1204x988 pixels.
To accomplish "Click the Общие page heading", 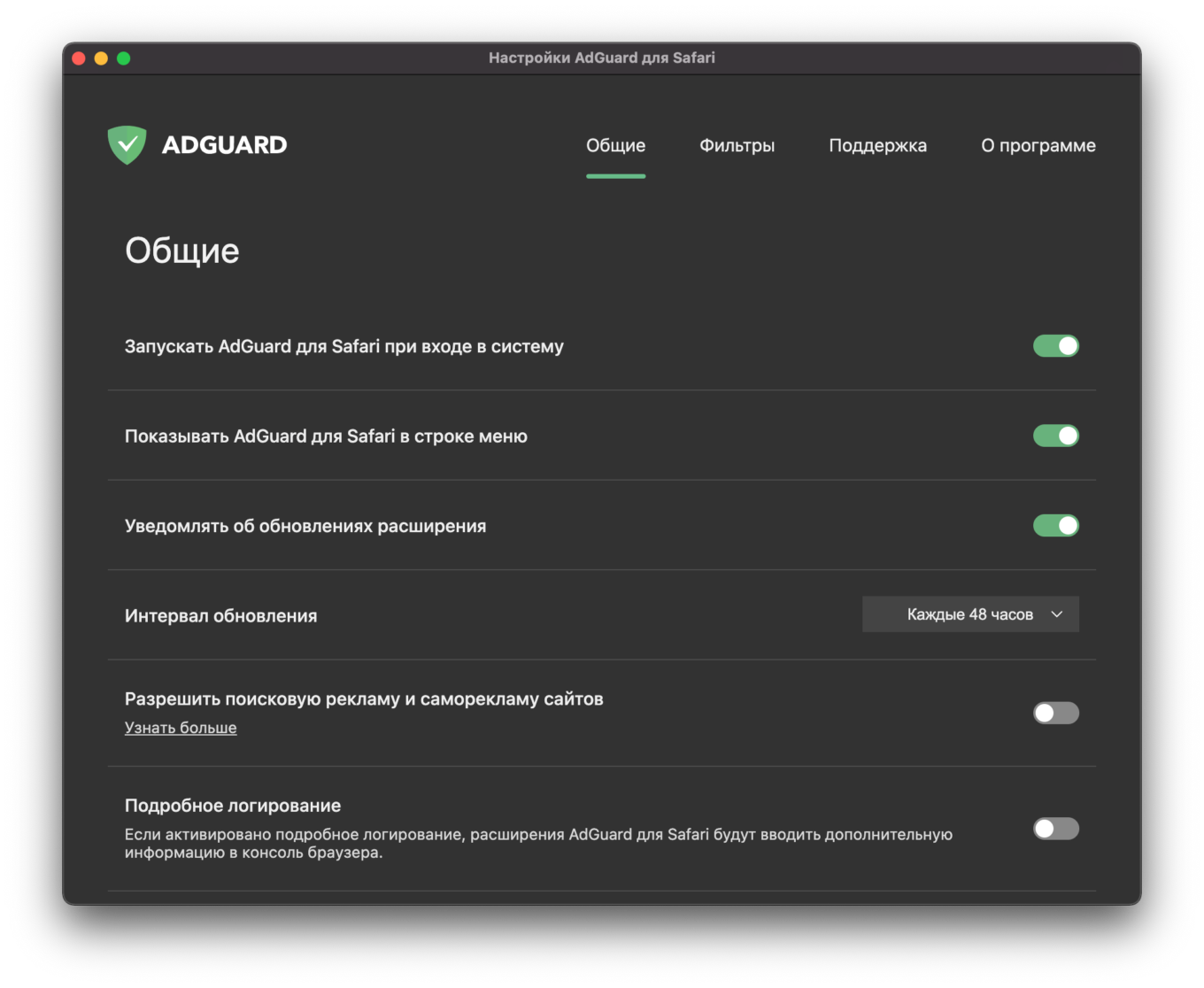I will pyautogui.click(x=182, y=251).
